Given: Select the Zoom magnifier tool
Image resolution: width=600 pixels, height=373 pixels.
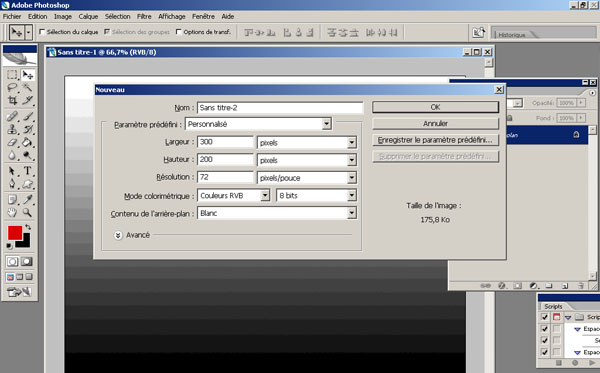Looking at the screenshot, I should tap(28, 212).
